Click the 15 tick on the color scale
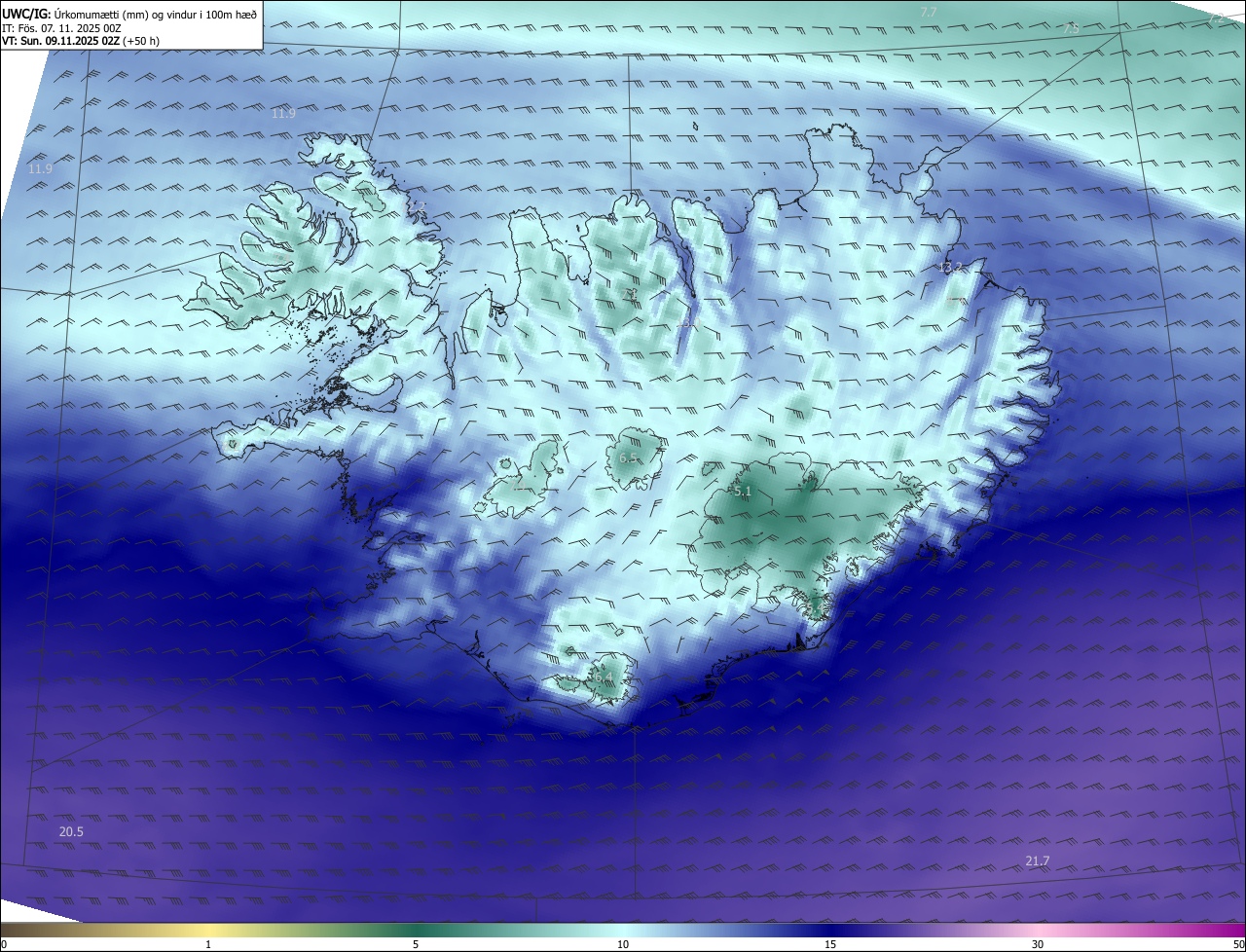Screen dimensions: 1246x952 (830, 944)
